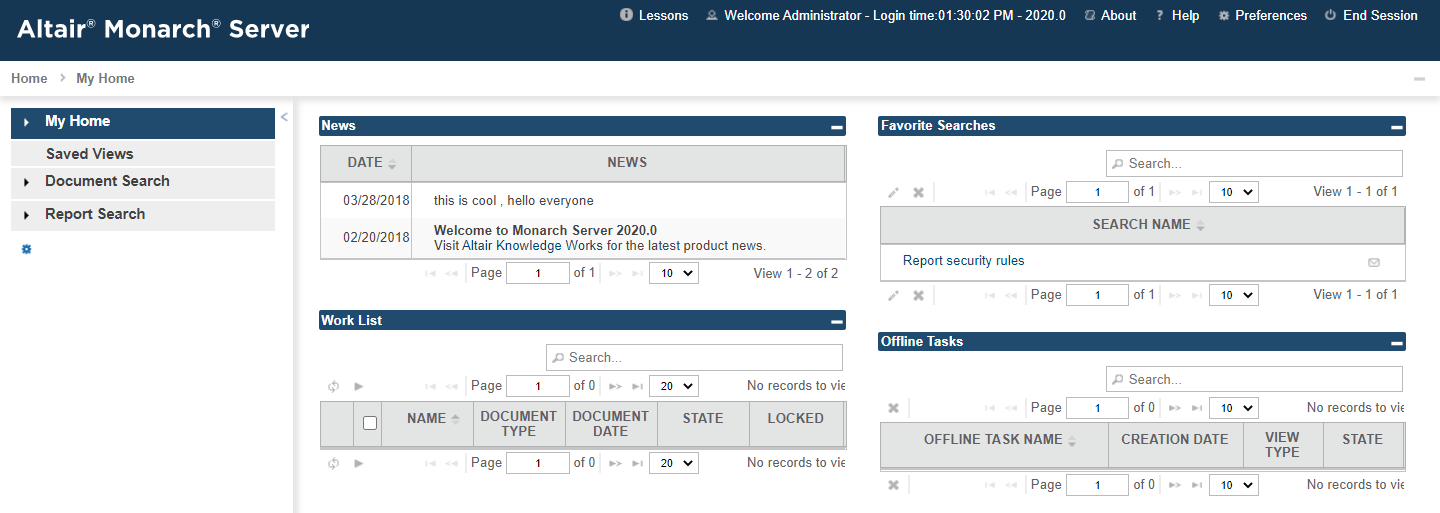
Task: Expand the Report Search arrow
Action: point(26,215)
